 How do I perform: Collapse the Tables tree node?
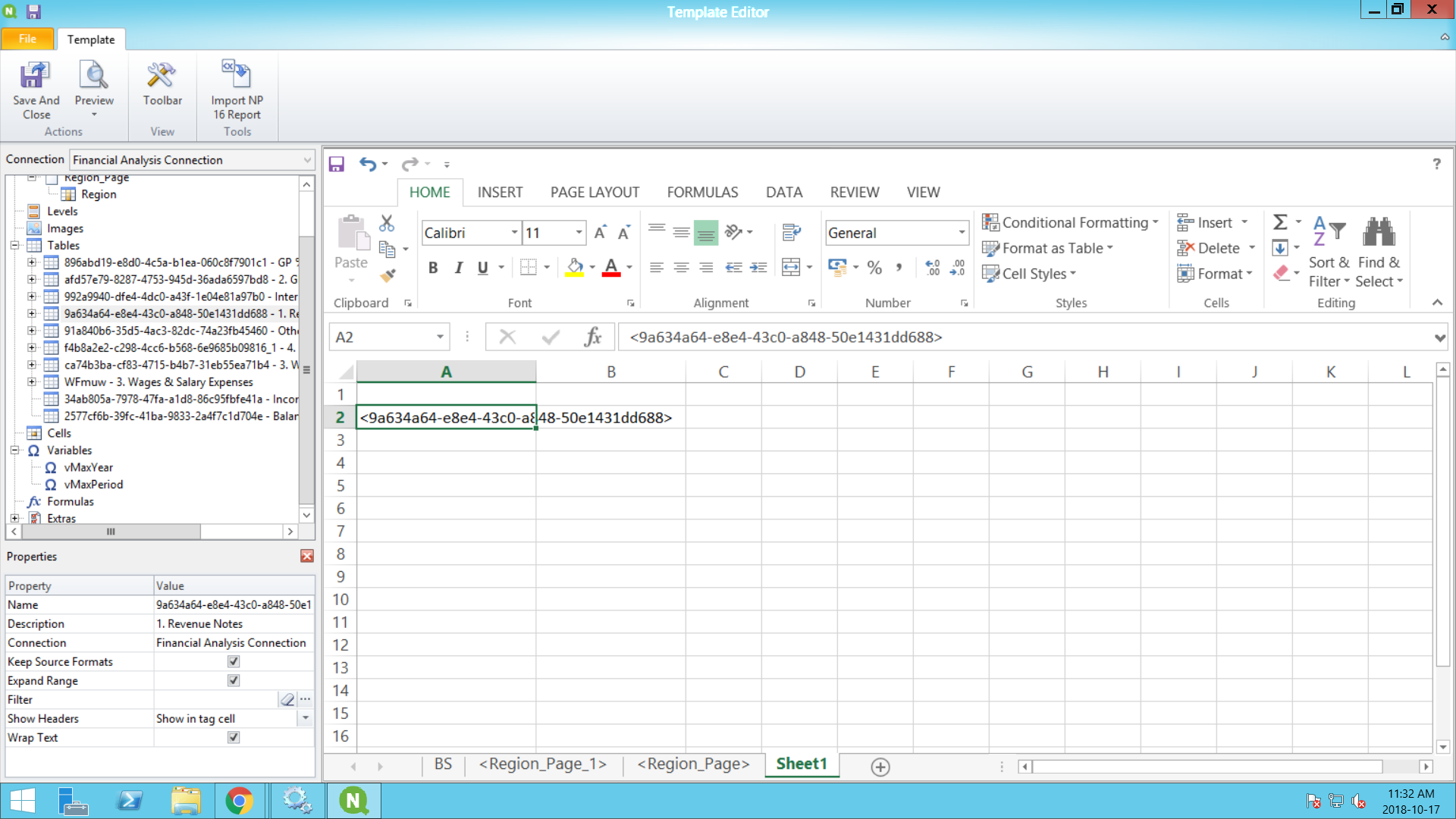(x=14, y=246)
